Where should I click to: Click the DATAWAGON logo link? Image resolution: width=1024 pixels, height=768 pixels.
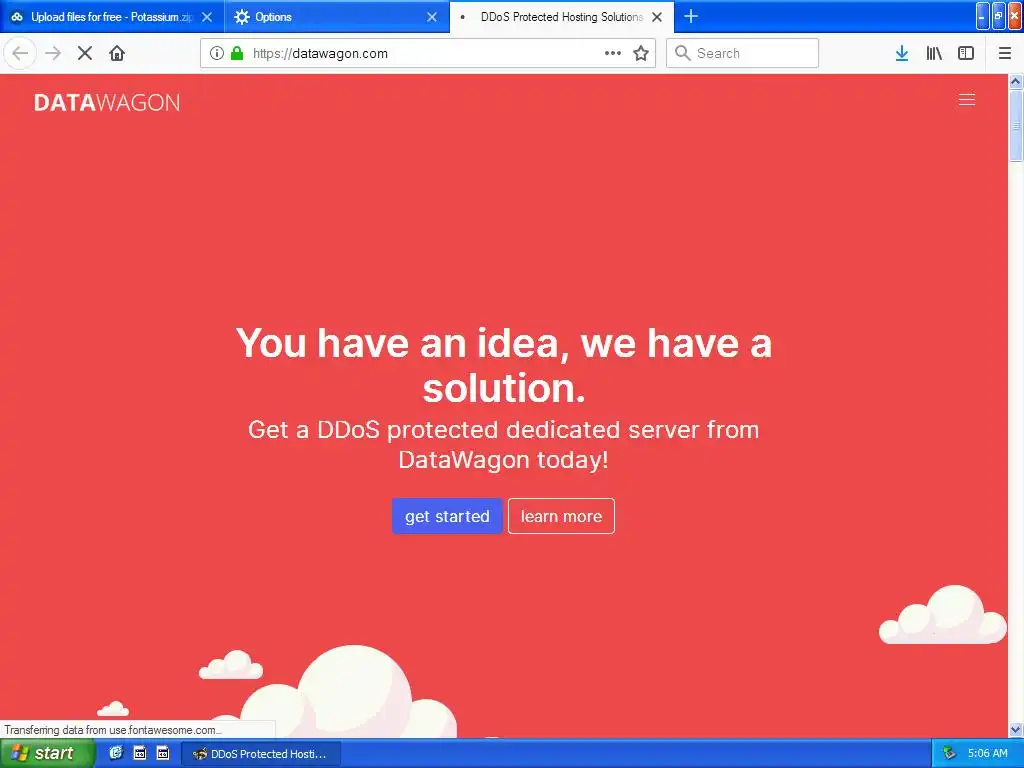(x=107, y=103)
